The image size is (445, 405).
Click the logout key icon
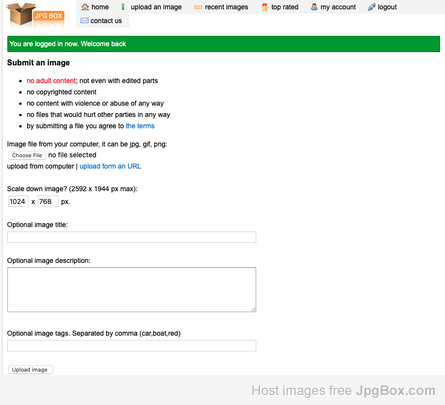(x=371, y=7)
